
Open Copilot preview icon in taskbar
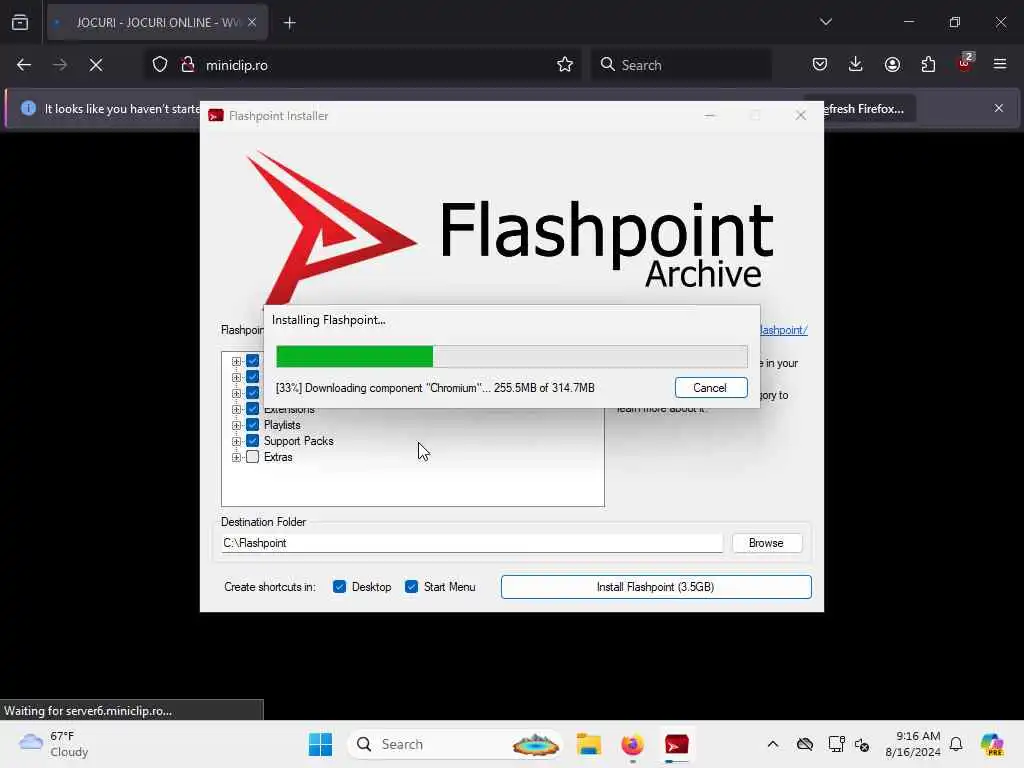[x=992, y=744]
